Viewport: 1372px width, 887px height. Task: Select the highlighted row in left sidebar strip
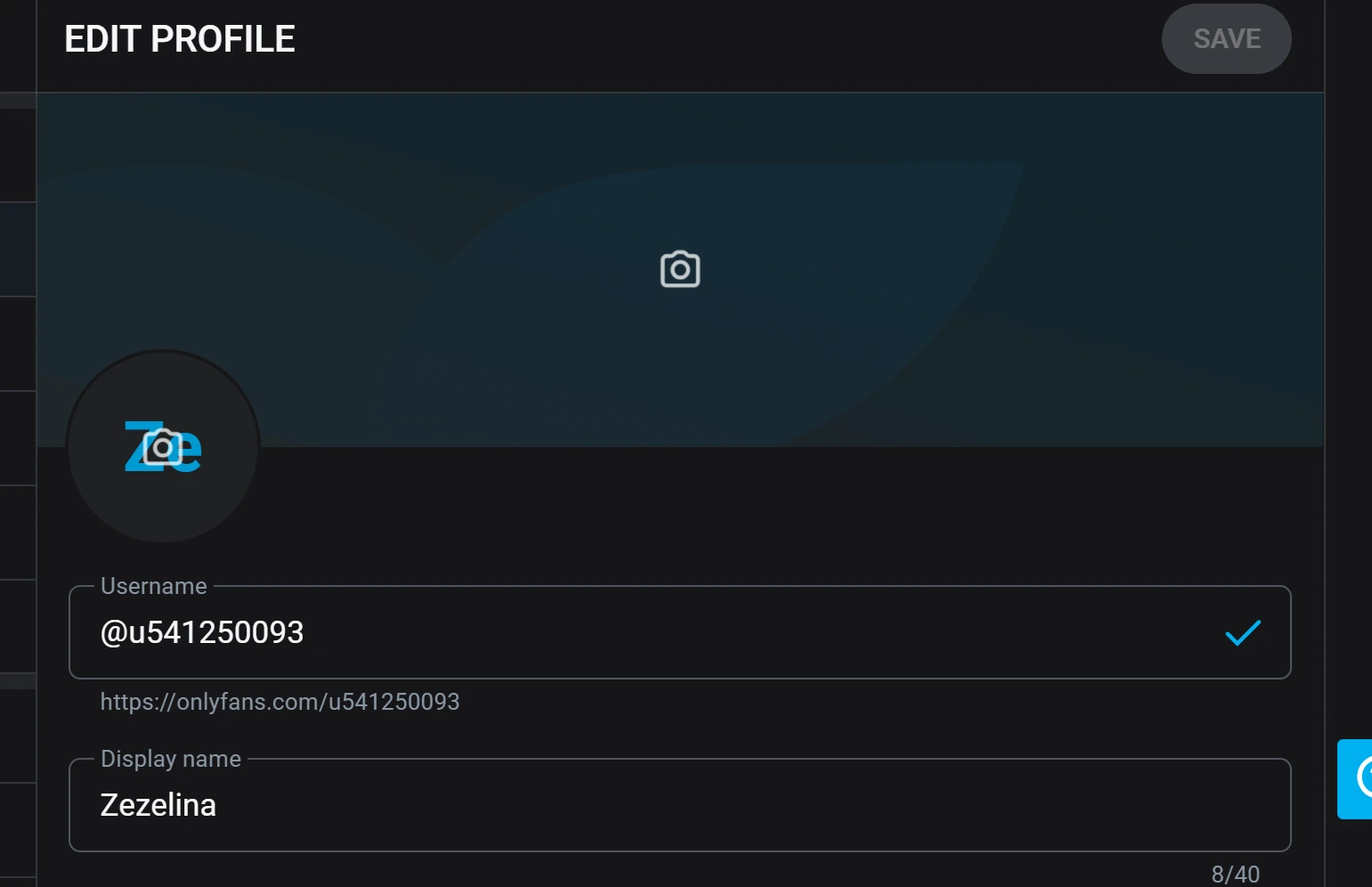coord(18,249)
